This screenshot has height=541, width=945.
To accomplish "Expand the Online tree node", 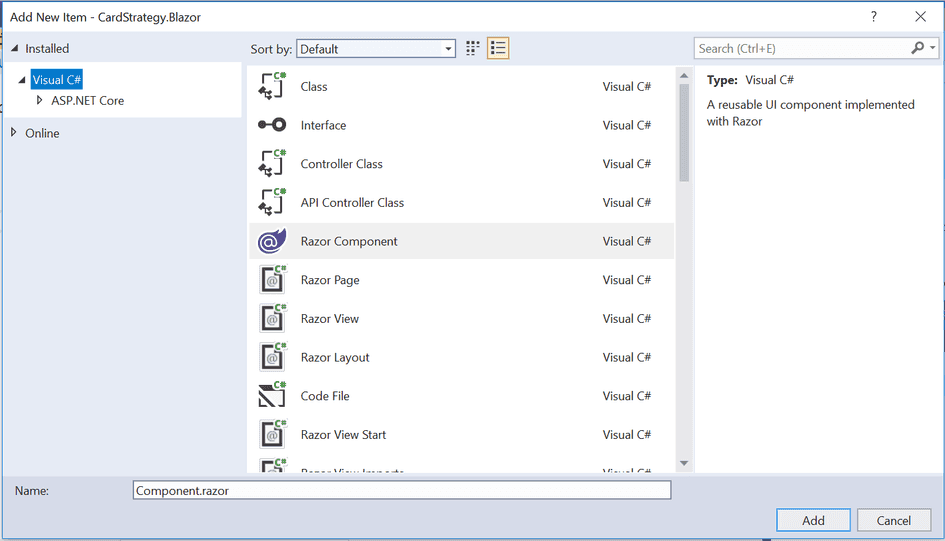I will 14,133.
